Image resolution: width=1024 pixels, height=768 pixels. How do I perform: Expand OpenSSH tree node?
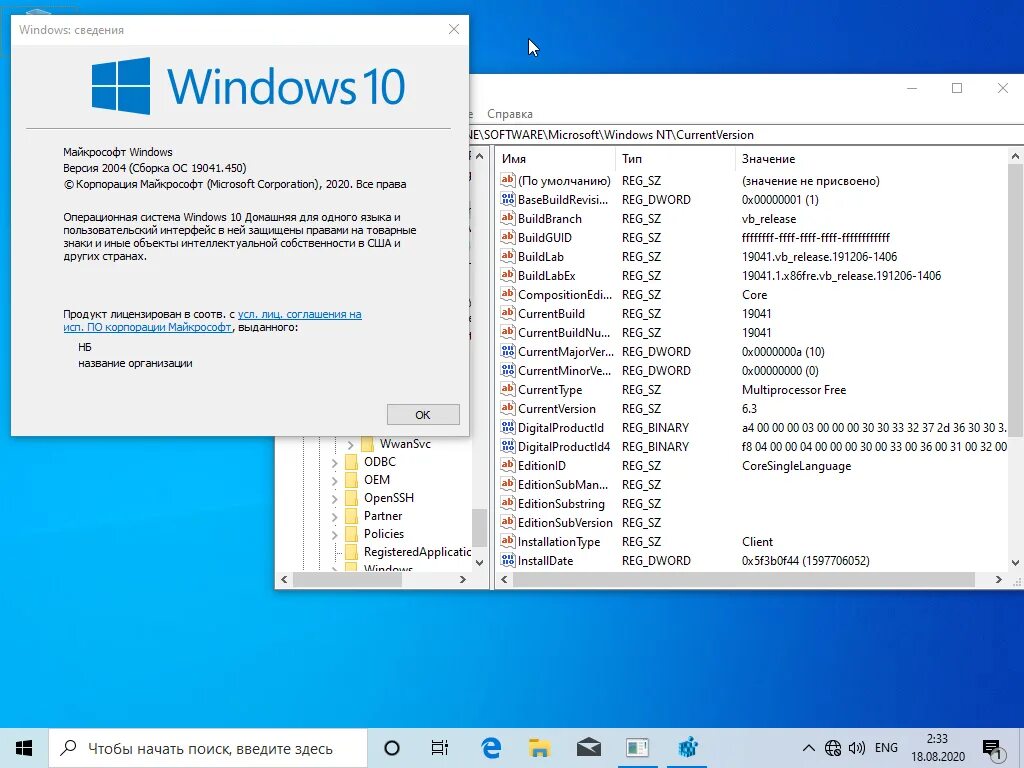(x=334, y=499)
